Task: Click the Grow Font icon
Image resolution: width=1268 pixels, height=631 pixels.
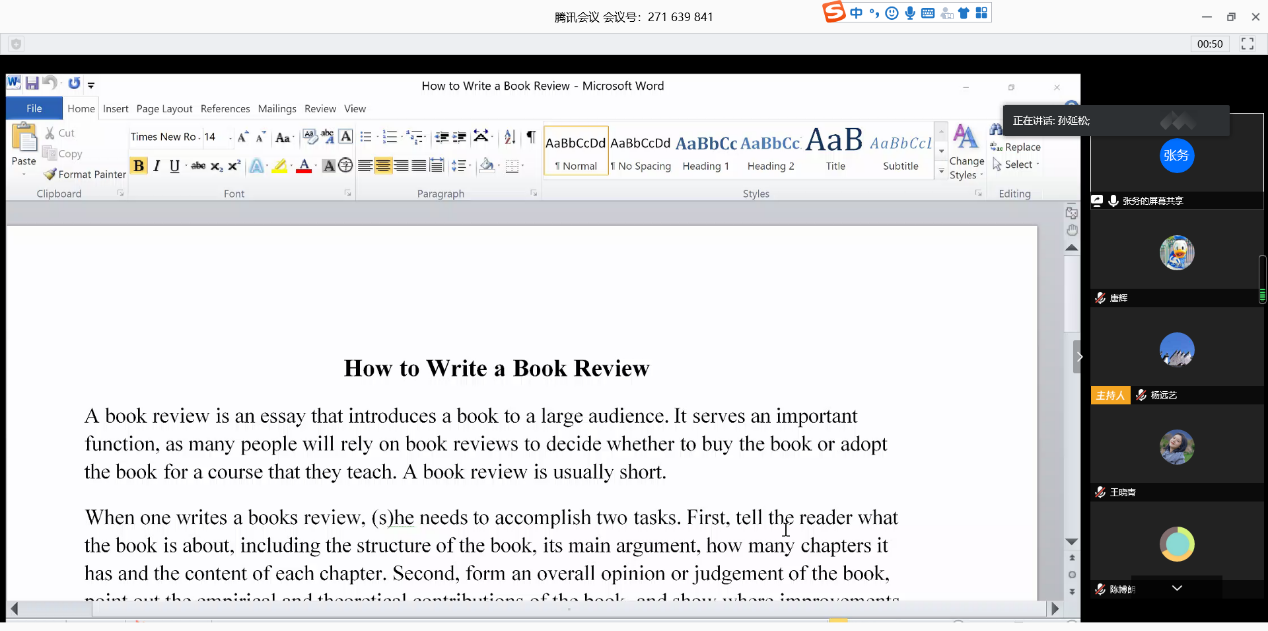Action: [x=243, y=137]
